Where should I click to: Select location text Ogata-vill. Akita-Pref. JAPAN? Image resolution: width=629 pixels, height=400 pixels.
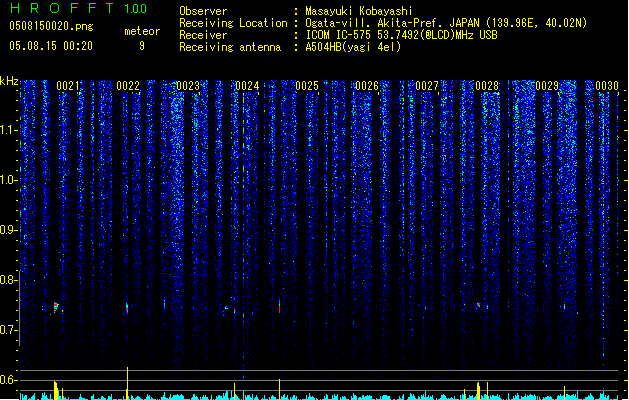tap(392, 23)
